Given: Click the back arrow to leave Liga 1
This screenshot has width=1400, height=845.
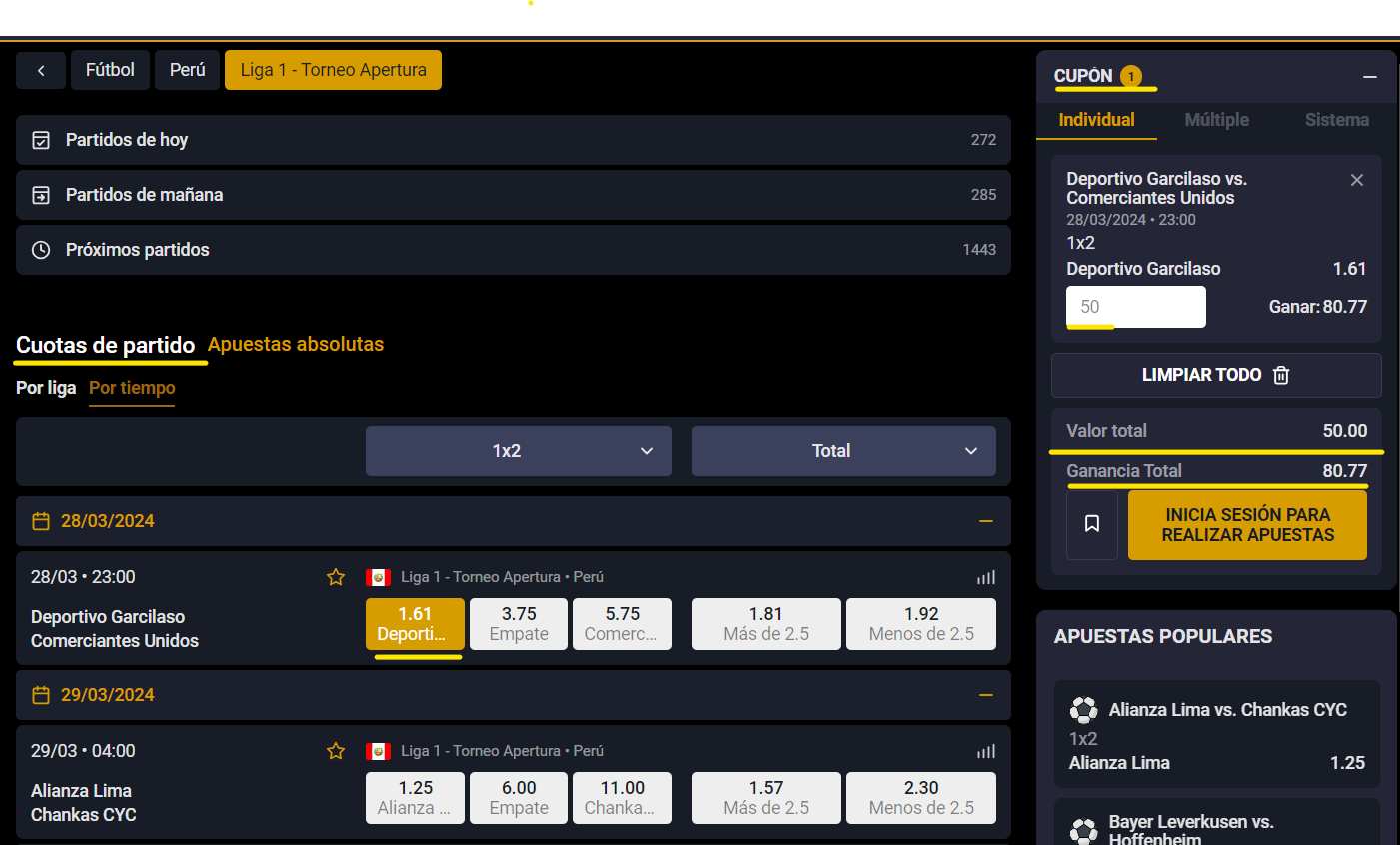Looking at the screenshot, I should coord(40,69).
